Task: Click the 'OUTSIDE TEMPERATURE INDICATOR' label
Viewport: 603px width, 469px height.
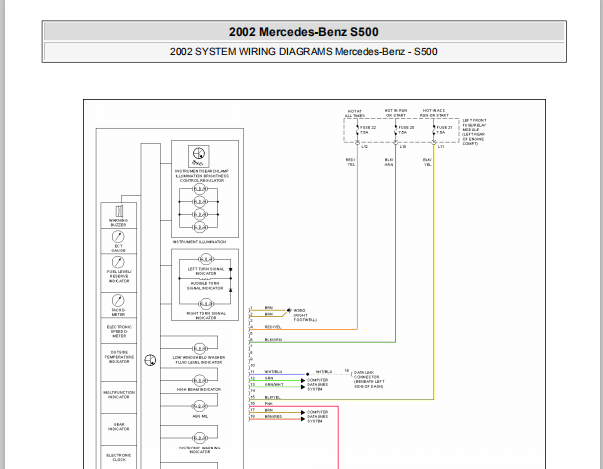Action: click(x=119, y=357)
